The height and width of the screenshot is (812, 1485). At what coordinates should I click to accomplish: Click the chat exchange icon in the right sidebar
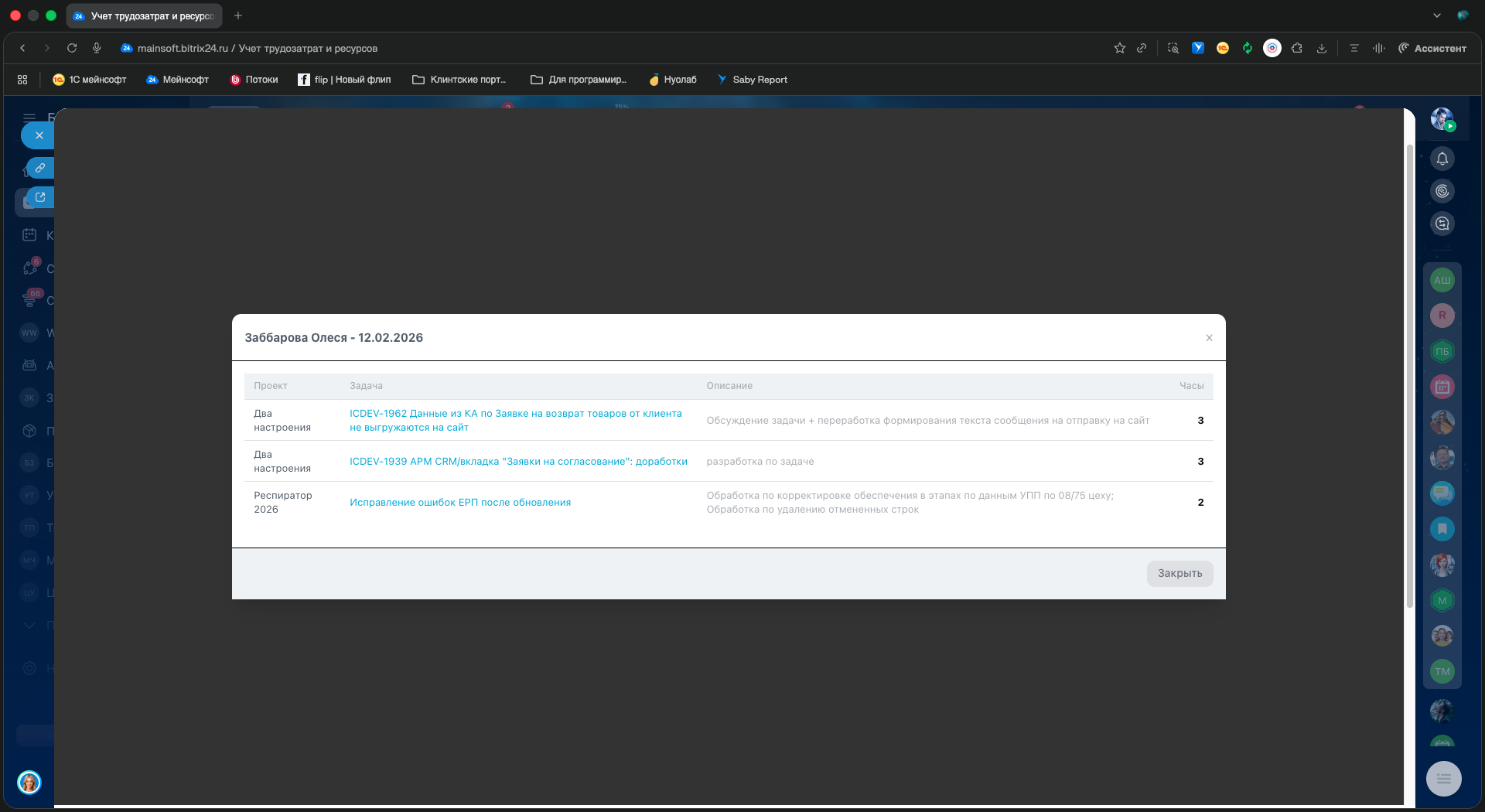[1442, 223]
